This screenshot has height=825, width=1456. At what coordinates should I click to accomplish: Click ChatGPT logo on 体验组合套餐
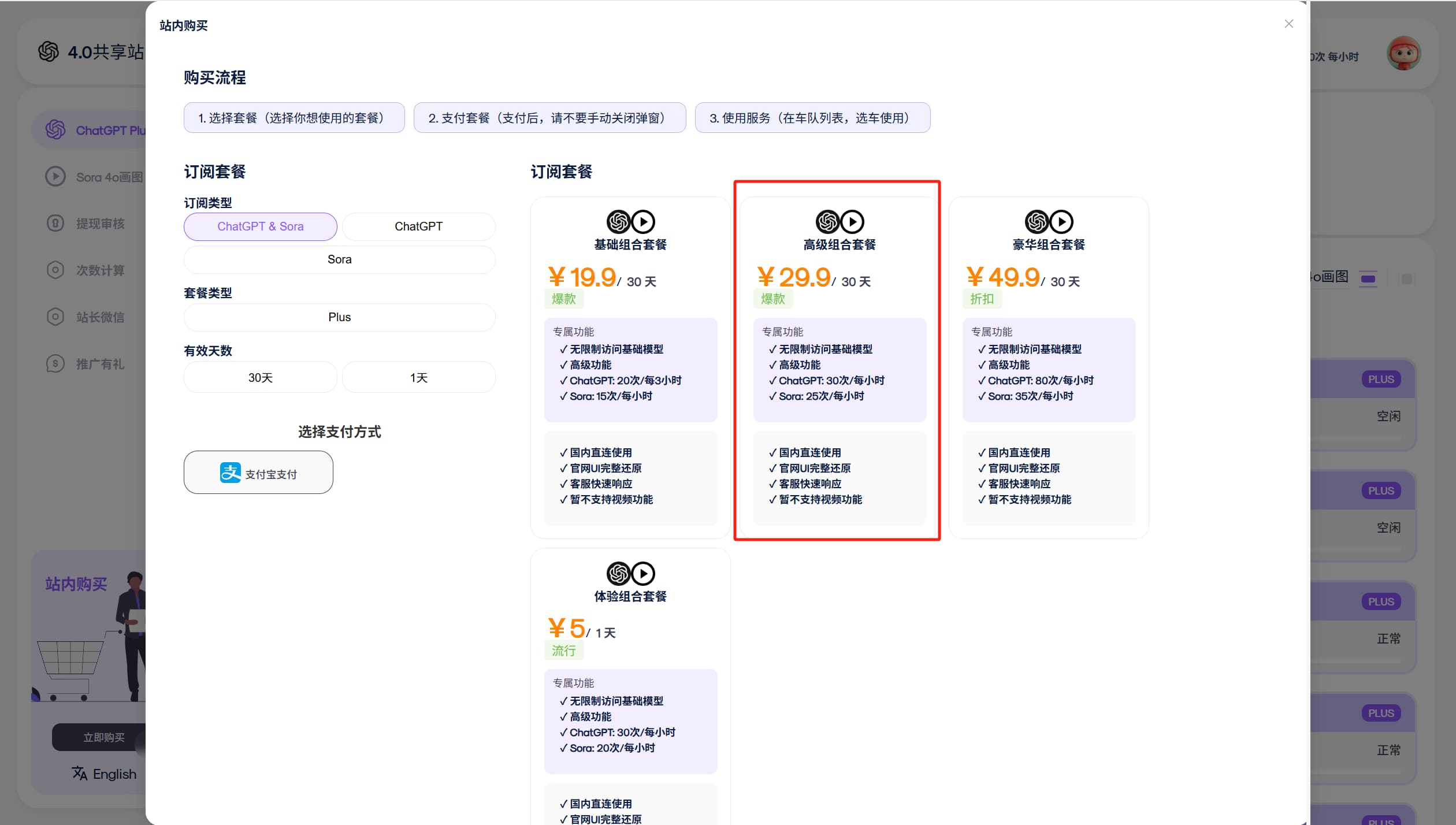coord(618,574)
